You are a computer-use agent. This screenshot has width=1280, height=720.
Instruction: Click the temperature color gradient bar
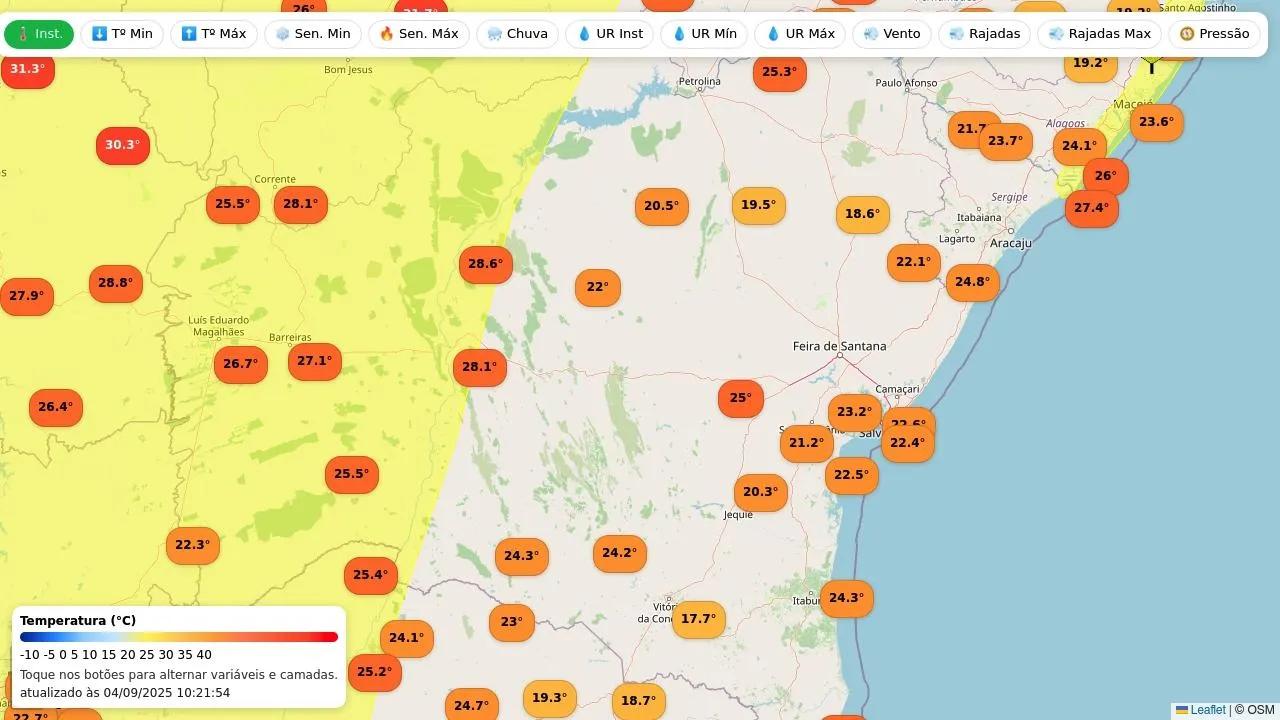[x=179, y=637]
